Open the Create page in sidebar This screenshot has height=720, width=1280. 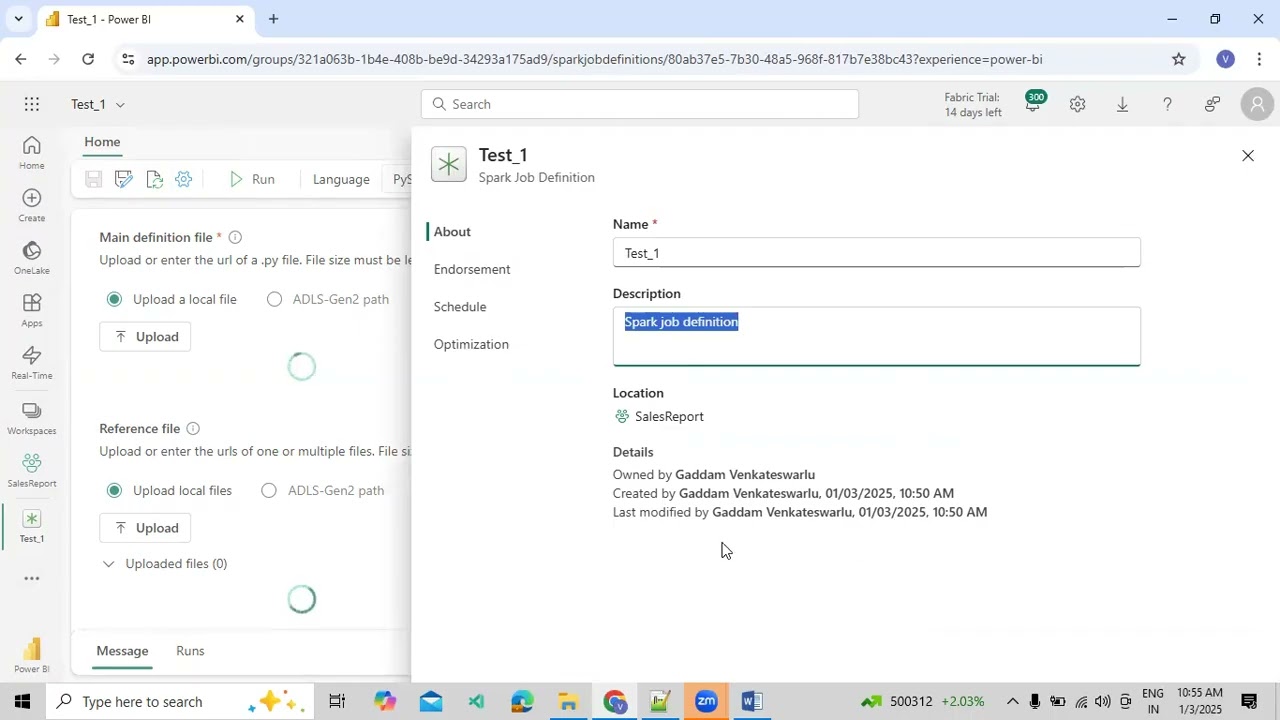click(x=32, y=206)
